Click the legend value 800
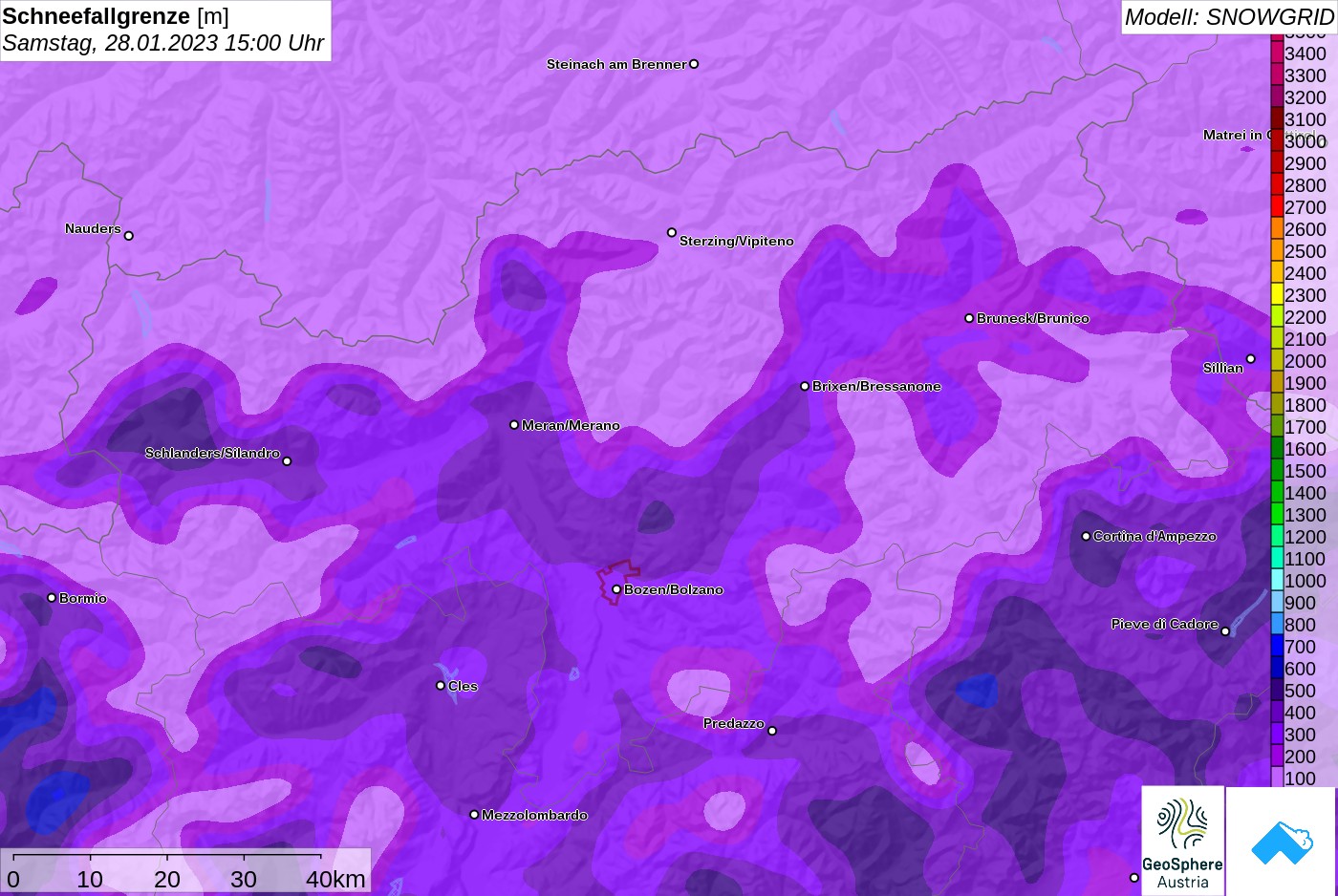Image resolution: width=1338 pixels, height=896 pixels. coord(1301,625)
